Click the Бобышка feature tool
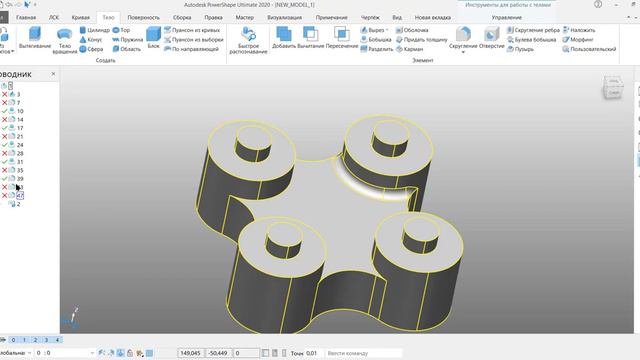640x360 pixels. pyautogui.click(x=376, y=40)
